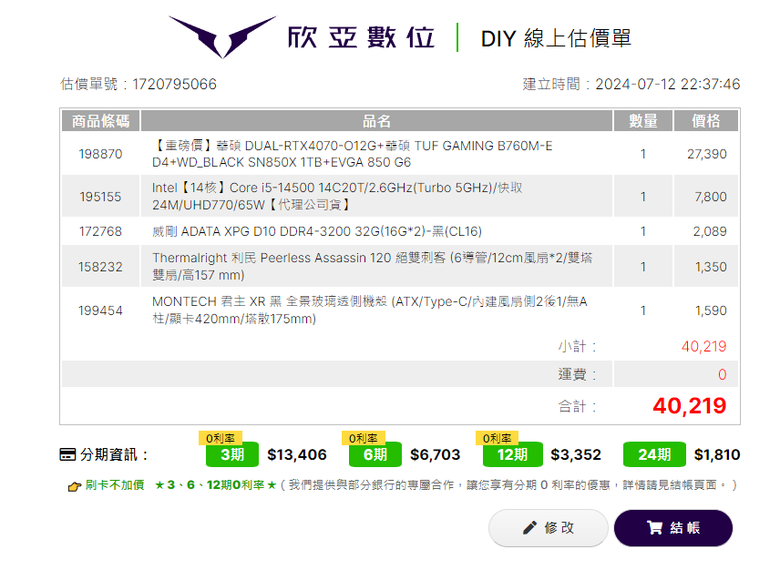Screen dimensions: 780x570
Task: Click the DIY 線上估價單 title
Action: point(556,38)
